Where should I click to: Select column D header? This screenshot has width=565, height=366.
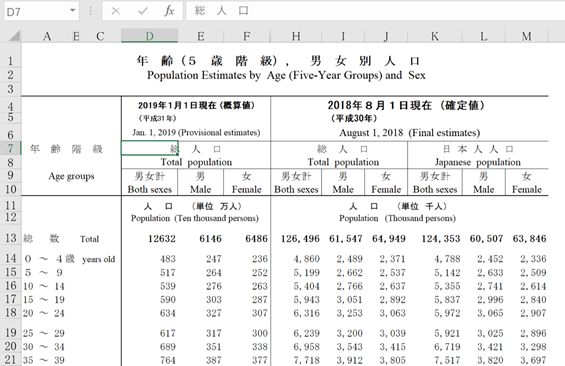coord(150,36)
